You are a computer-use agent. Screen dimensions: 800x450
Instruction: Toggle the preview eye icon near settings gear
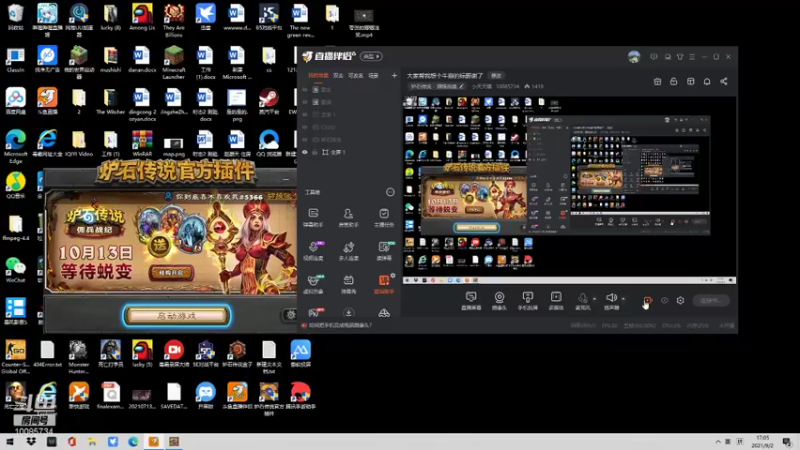click(x=664, y=301)
